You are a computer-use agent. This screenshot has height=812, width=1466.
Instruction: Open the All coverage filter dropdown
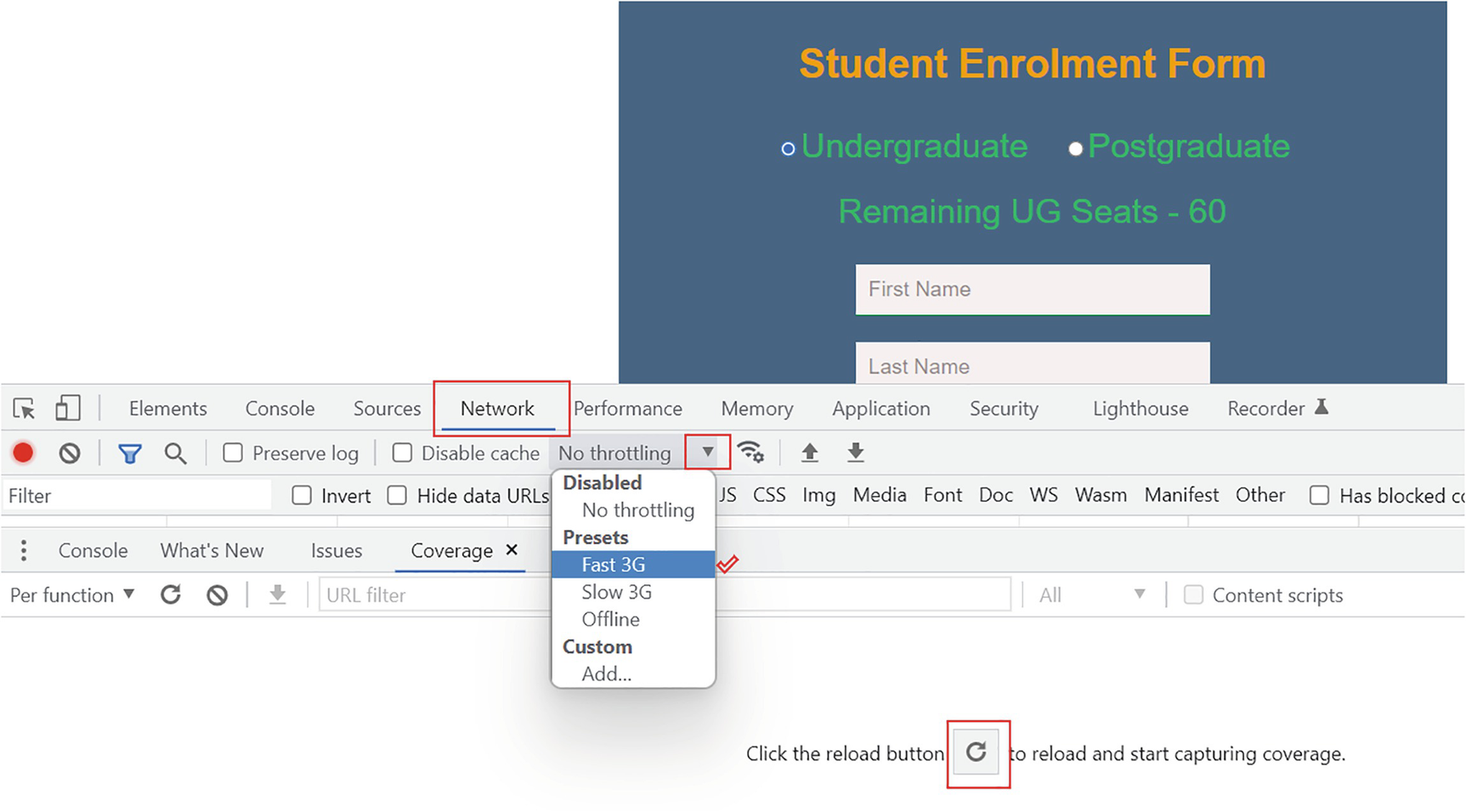pos(1092,595)
